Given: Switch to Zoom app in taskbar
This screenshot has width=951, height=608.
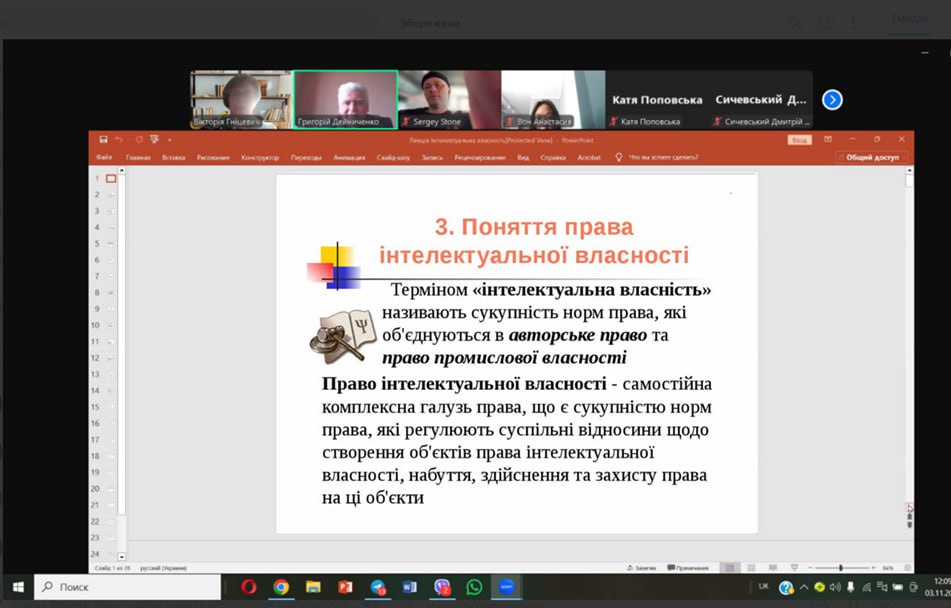Looking at the screenshot, I should (x=507, y=587).
